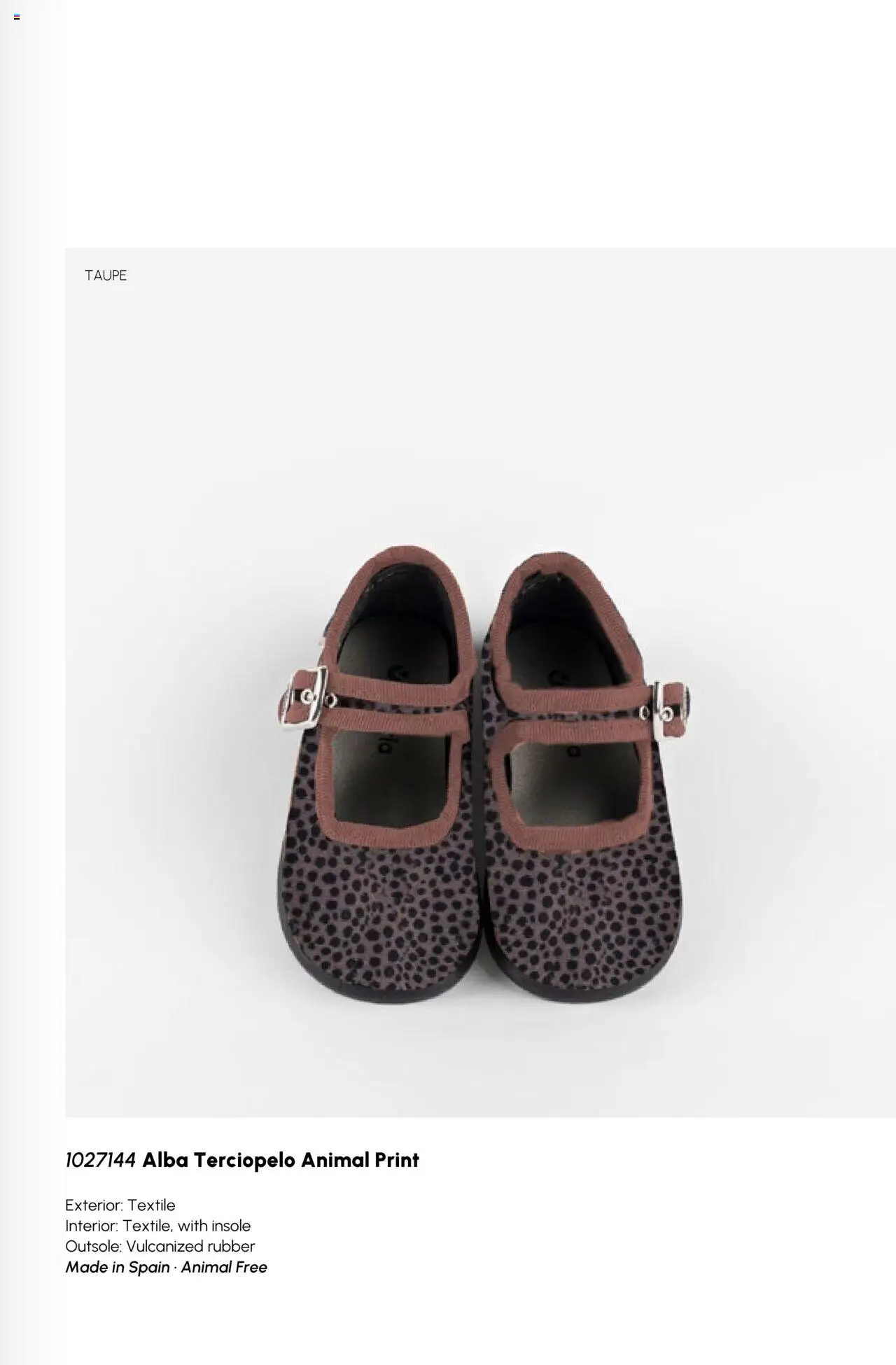The height and width of the screenshot is (1365, 896).
Task: Click the TAUPE color label
Action: click(x=106, y=276)
